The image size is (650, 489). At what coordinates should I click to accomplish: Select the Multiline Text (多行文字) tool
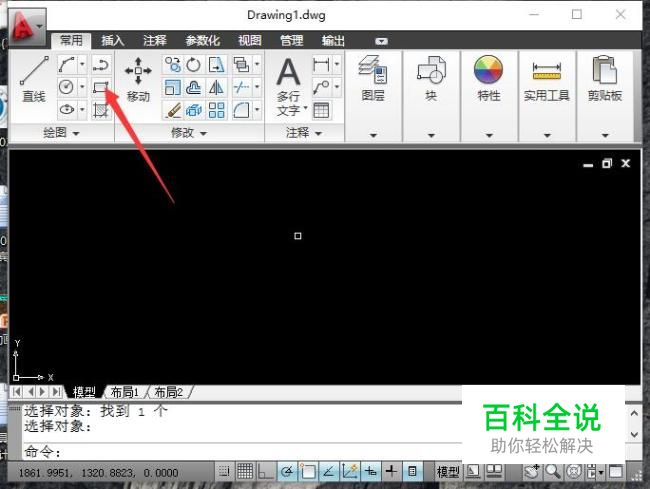(289, 86)
